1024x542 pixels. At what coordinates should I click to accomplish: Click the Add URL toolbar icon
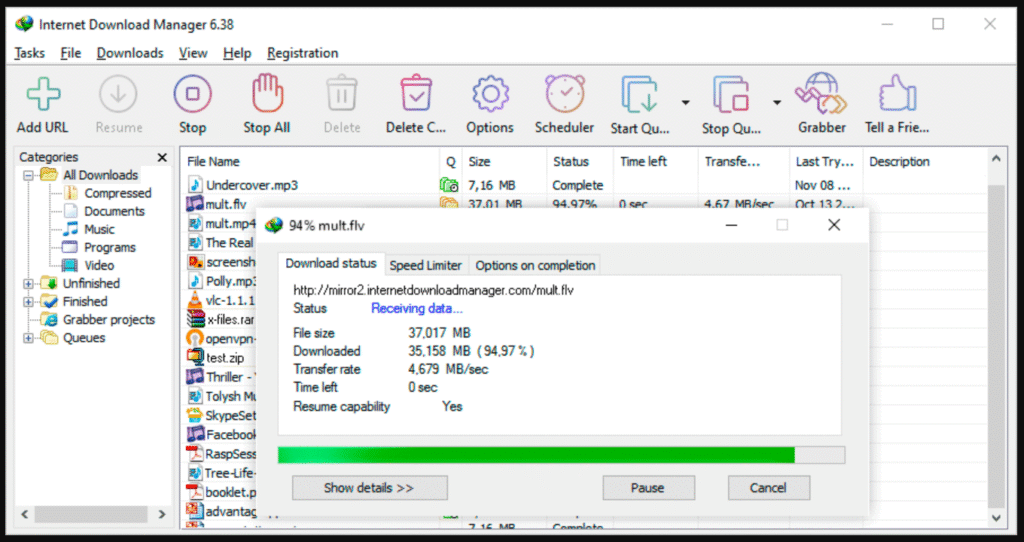click(x=42, y=95)
